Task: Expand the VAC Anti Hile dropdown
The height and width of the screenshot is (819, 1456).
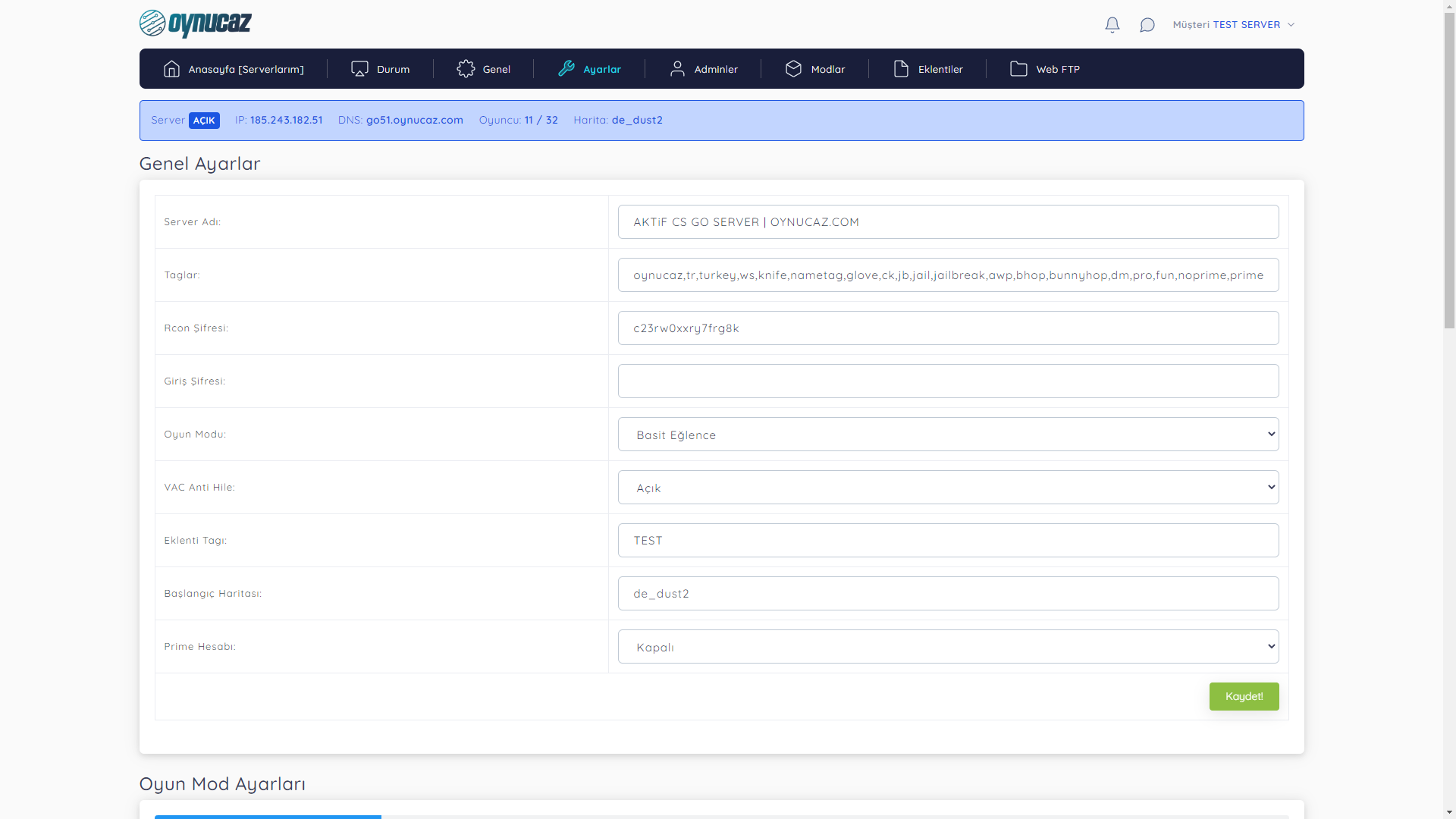Action: [948, 488]
